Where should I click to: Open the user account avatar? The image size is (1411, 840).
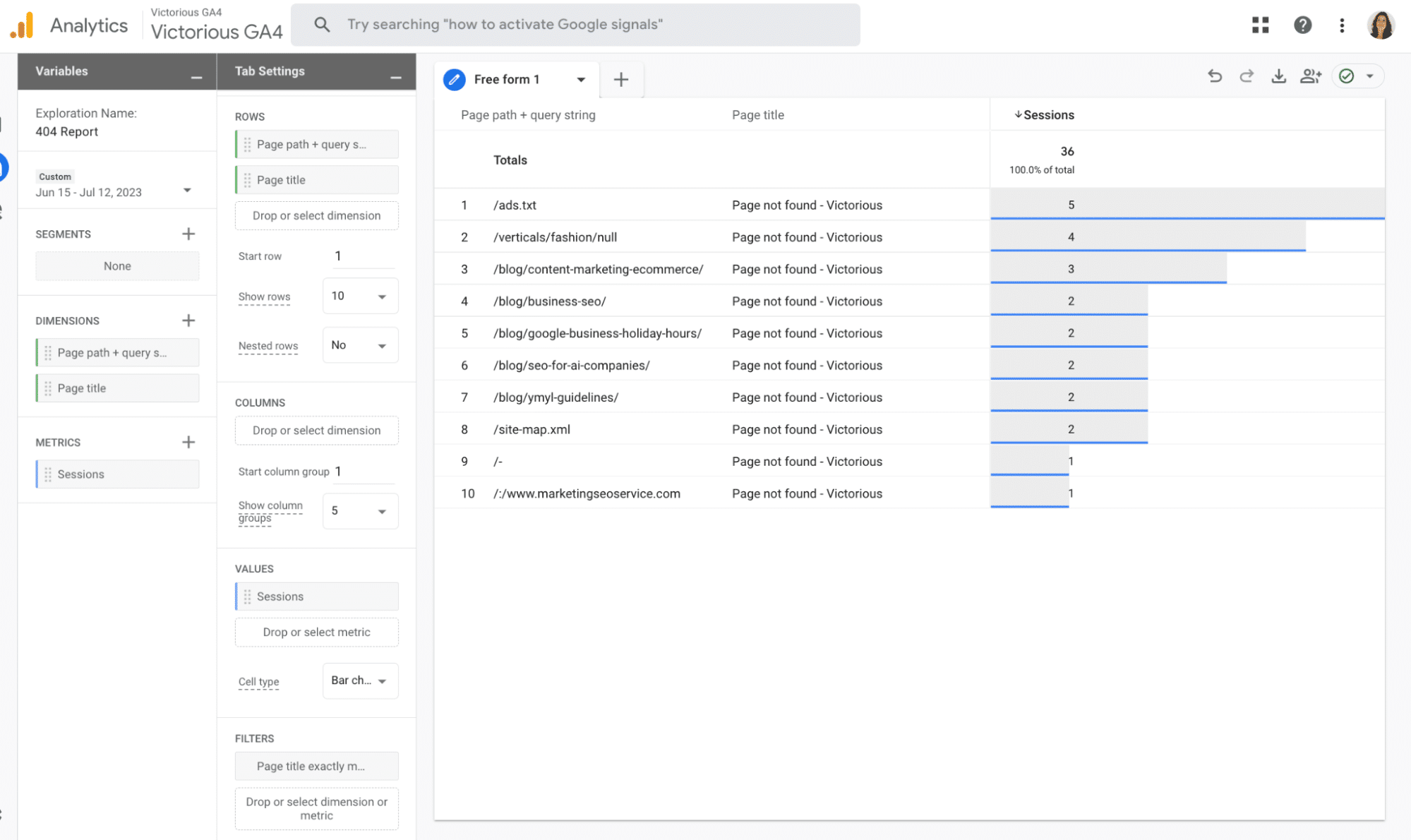[x=1381, y=25]
